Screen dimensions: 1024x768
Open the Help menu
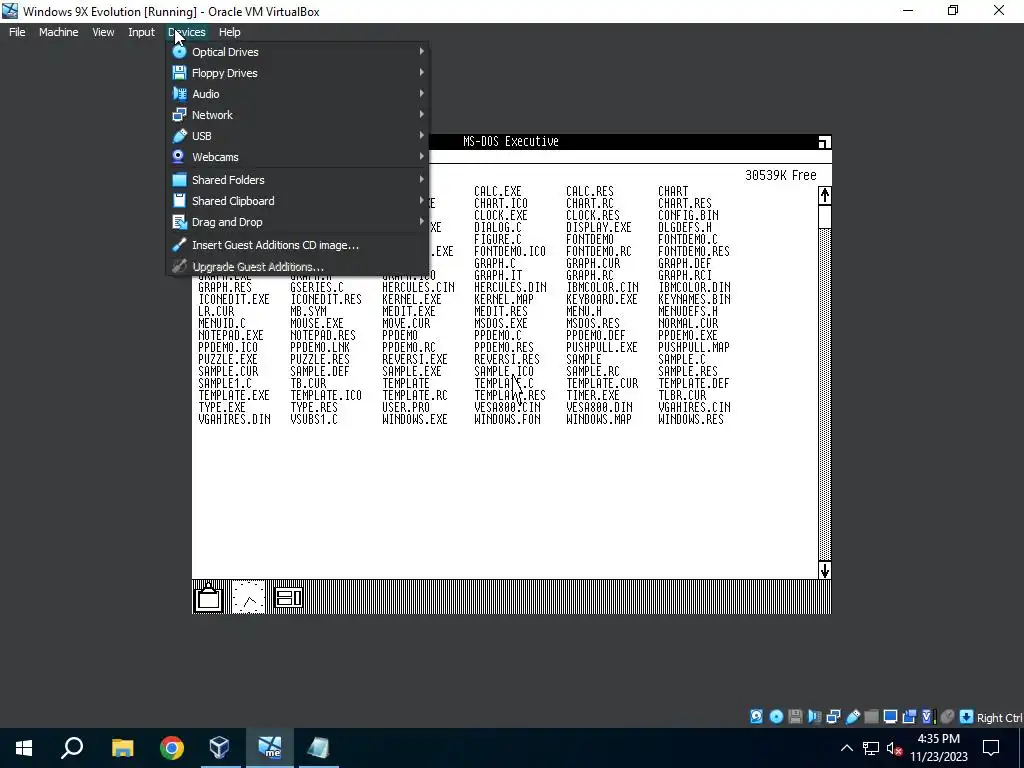tap(229, 32)
